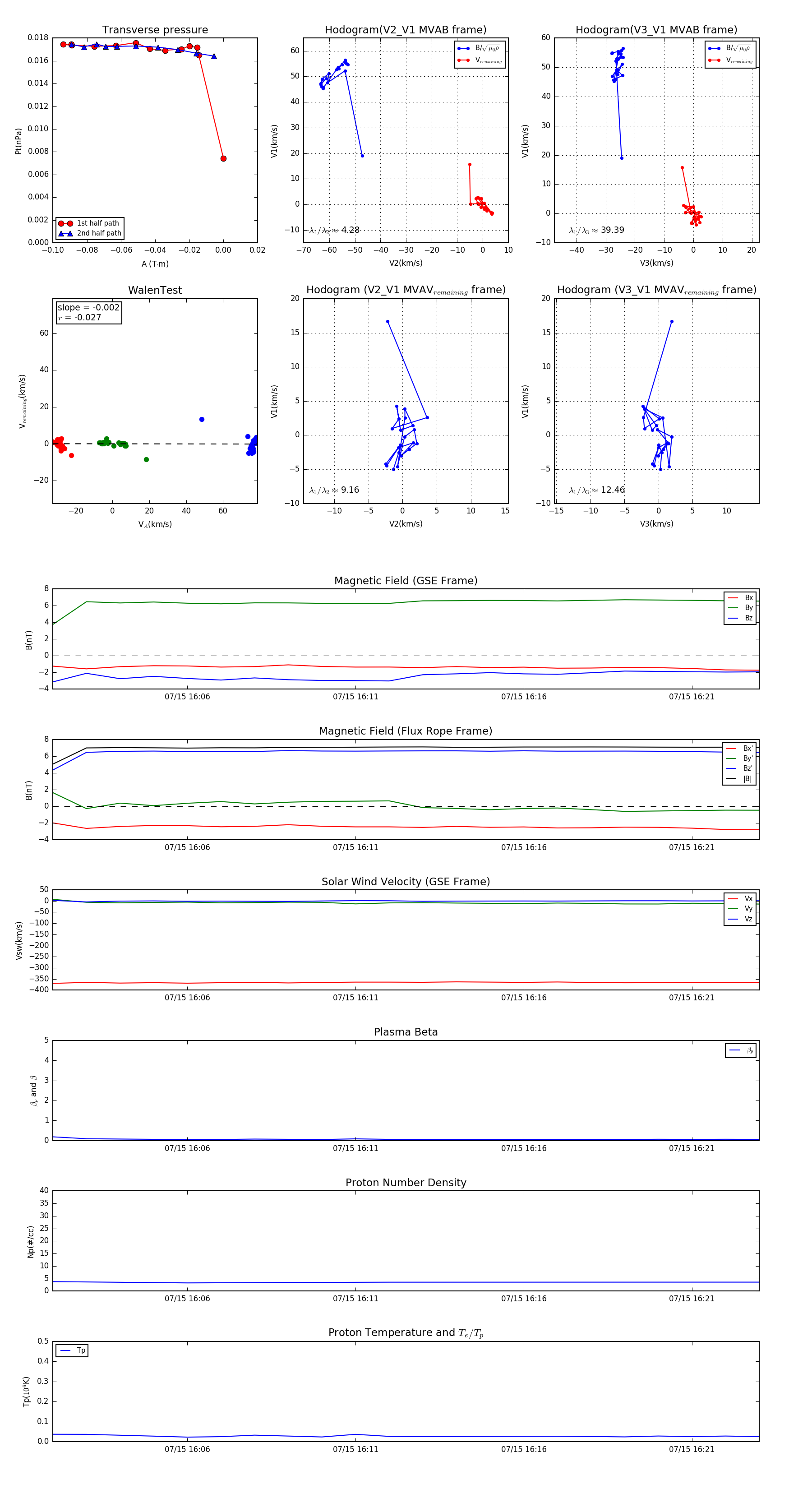This screenshot has height=1489, width=812.
Task: Click the "Bx" legend entry in GSE magnetic field
Action: (x=740, y=598)
